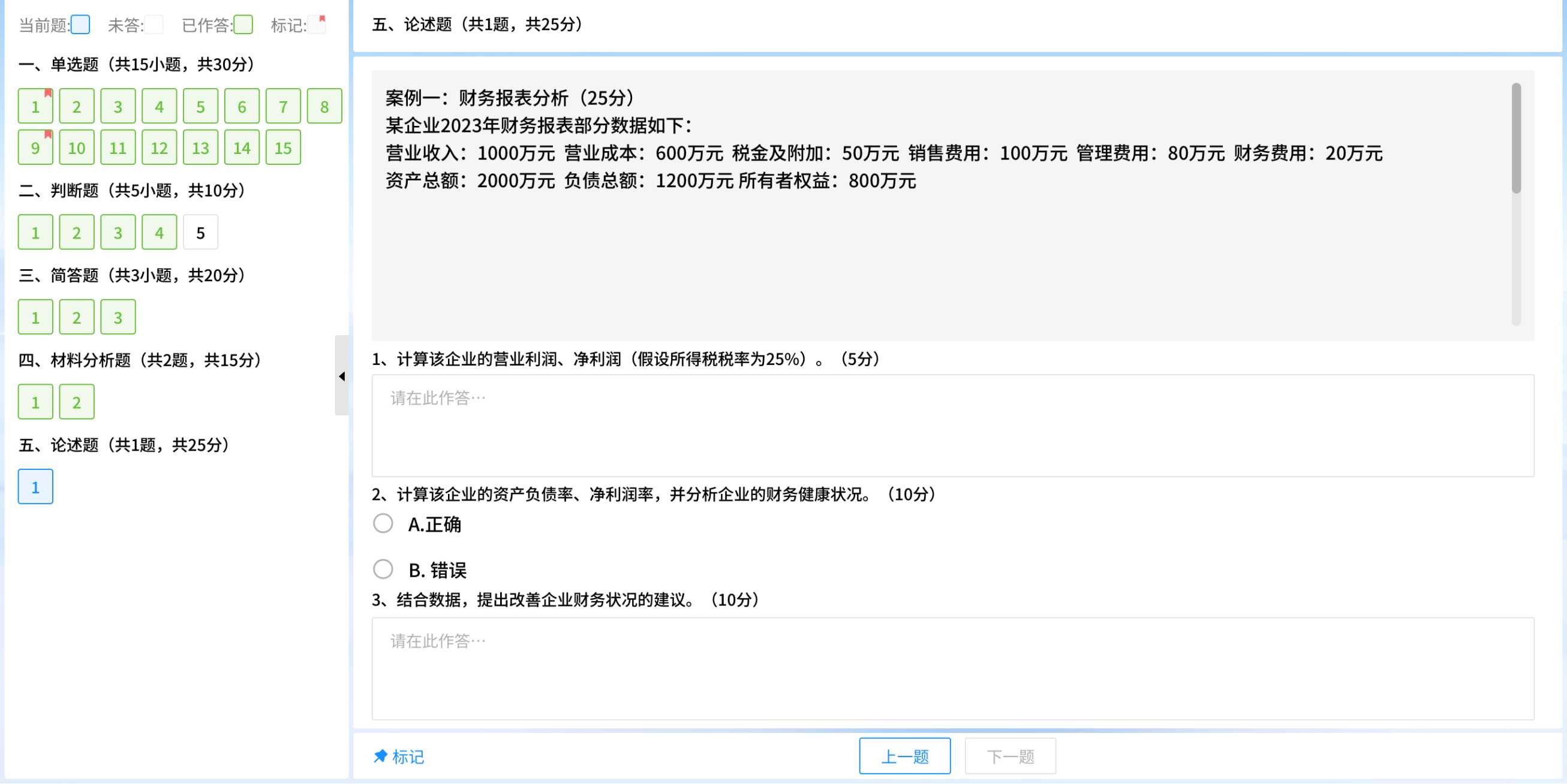The height and width of the screenshot is (784, 1567).
Task: Jump to single-choice question 13
Action: (x=201, y=148)
